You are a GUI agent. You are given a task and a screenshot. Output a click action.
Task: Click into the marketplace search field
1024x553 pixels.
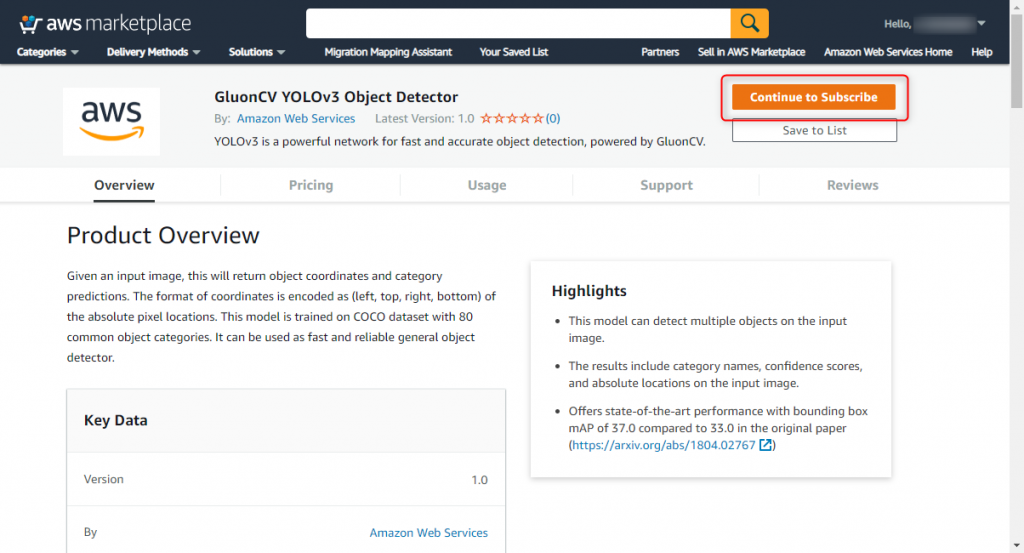click(x=518, y=24)
